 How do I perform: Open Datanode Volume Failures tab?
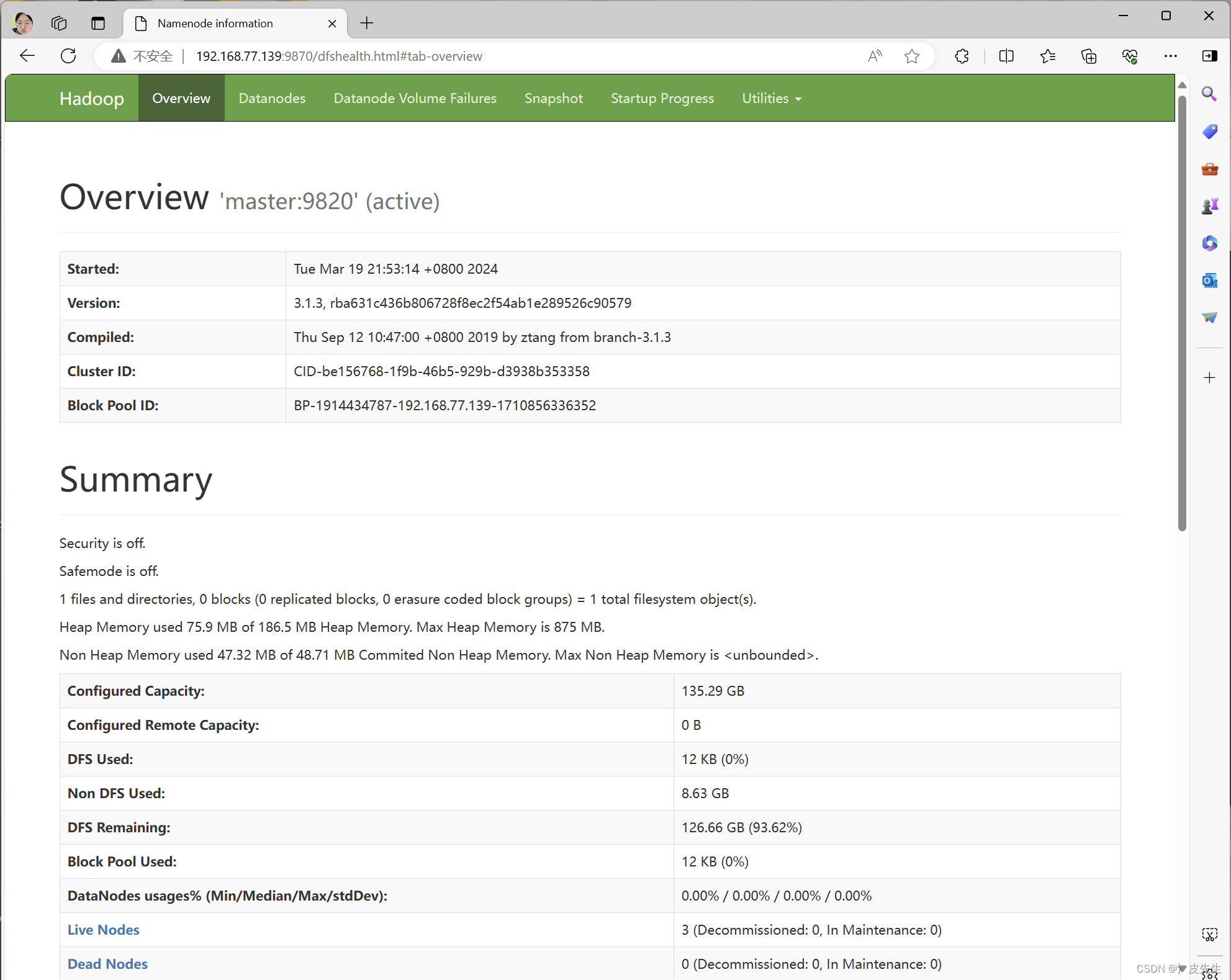[x=415, y=98]
